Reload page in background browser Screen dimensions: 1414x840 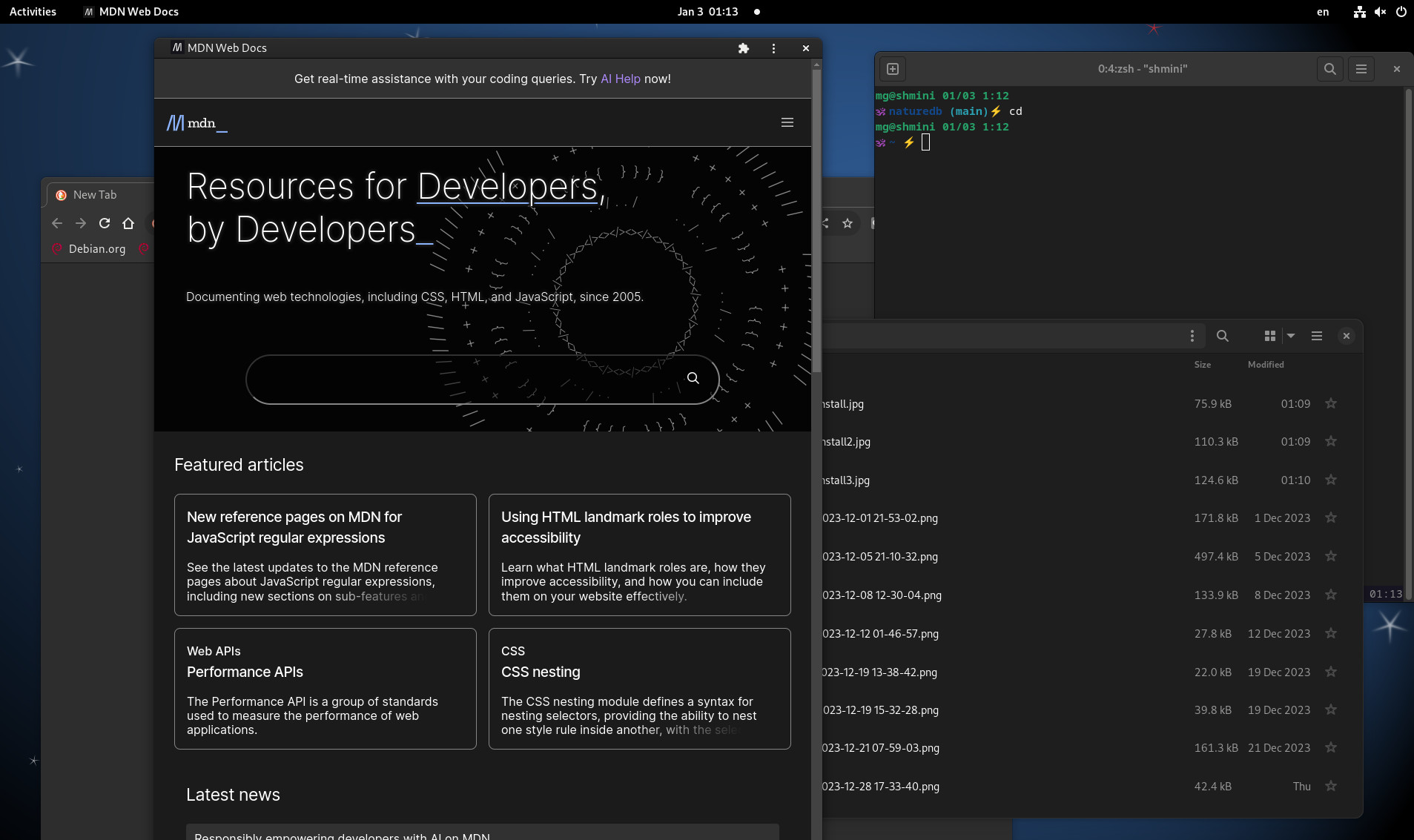105,223
